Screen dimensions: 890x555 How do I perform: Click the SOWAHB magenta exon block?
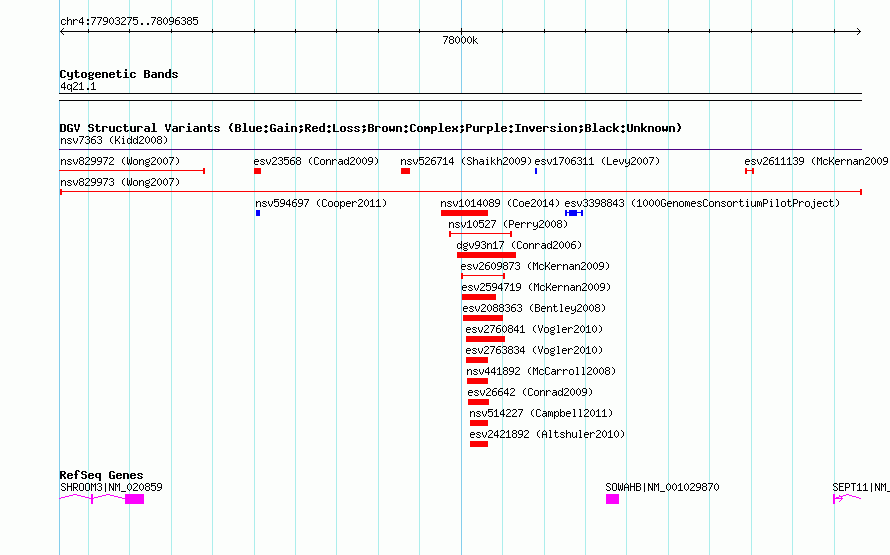(612, 499)
